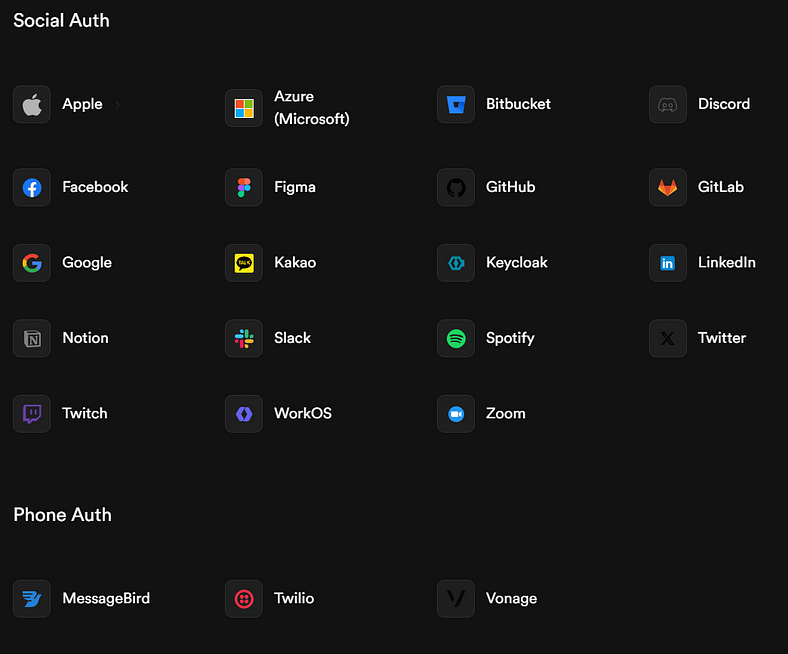The image size is (788, 654).
Task: Click the Twitch logo icon
Action: point(32,414)
